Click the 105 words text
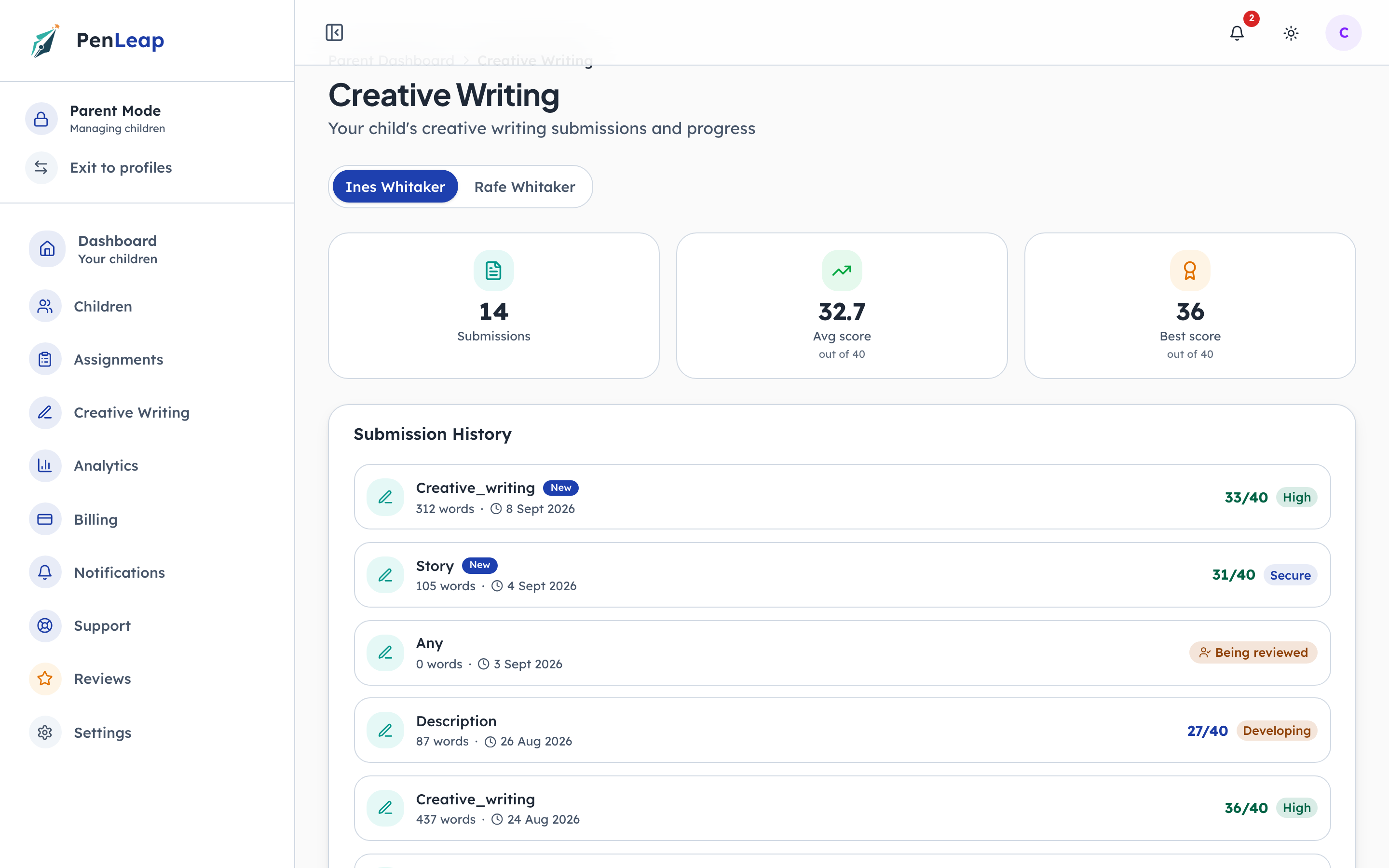This screenshot has width=1389, height=868. pos(446,586)
